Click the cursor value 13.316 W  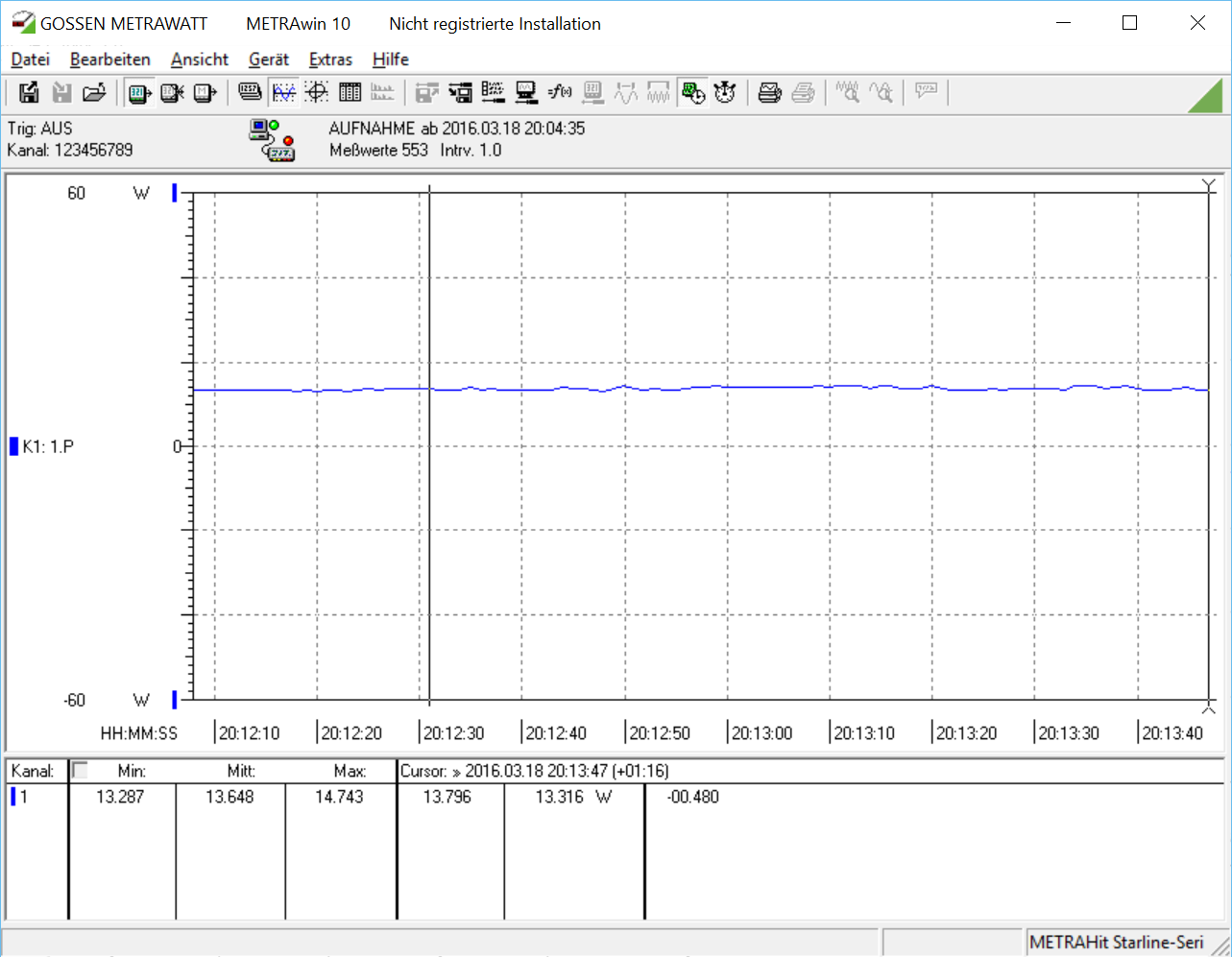(x=573, y=797)
